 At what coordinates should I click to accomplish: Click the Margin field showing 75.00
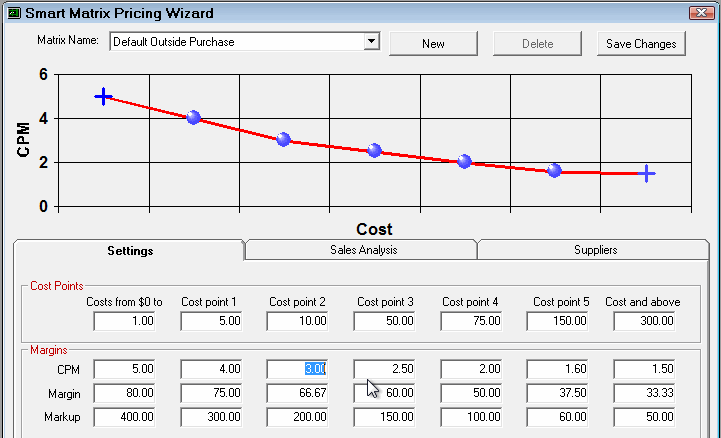pyautogui.click(x=211, y=393)
